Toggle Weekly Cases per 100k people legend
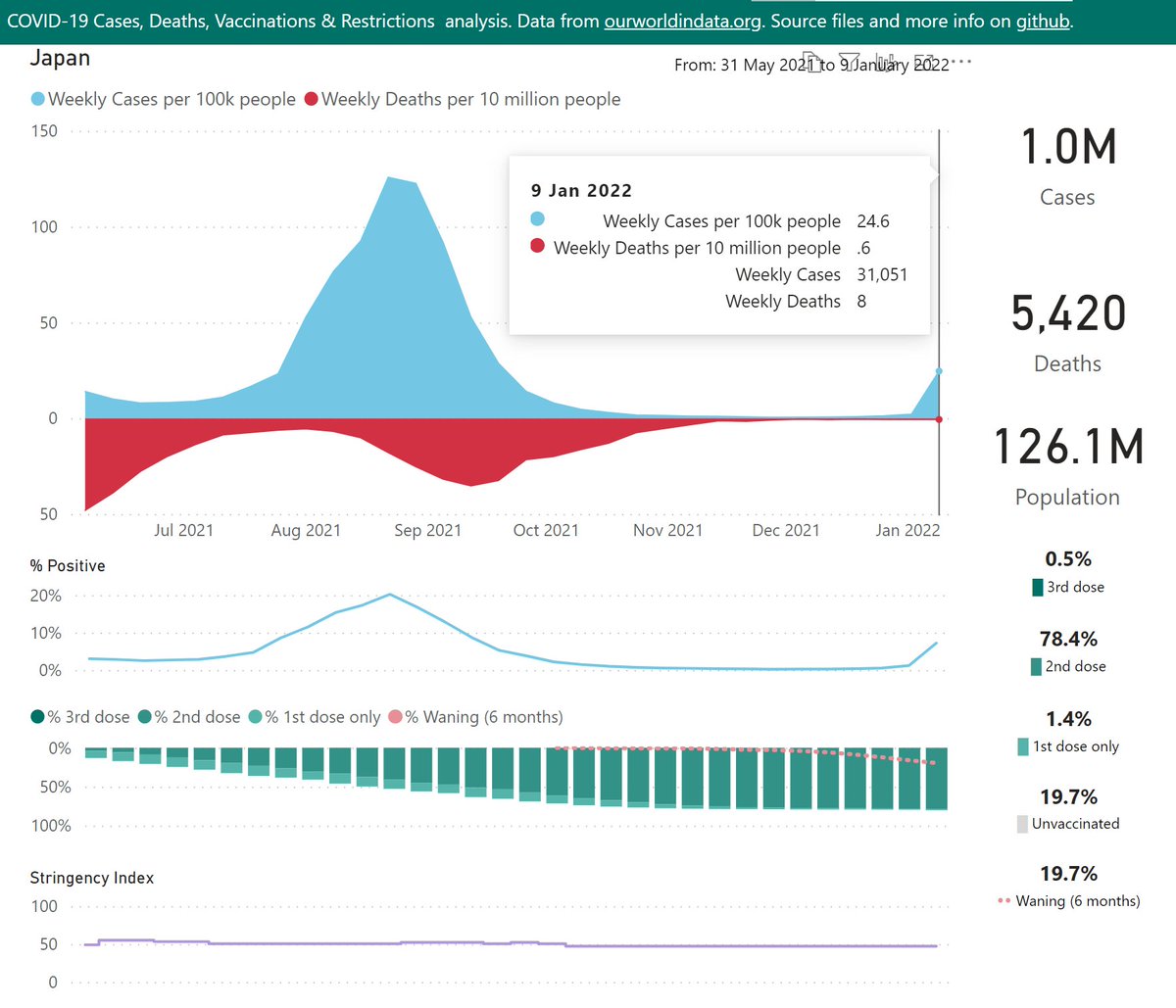The width and height of the screenshot is (1176, 1008). 164,99
